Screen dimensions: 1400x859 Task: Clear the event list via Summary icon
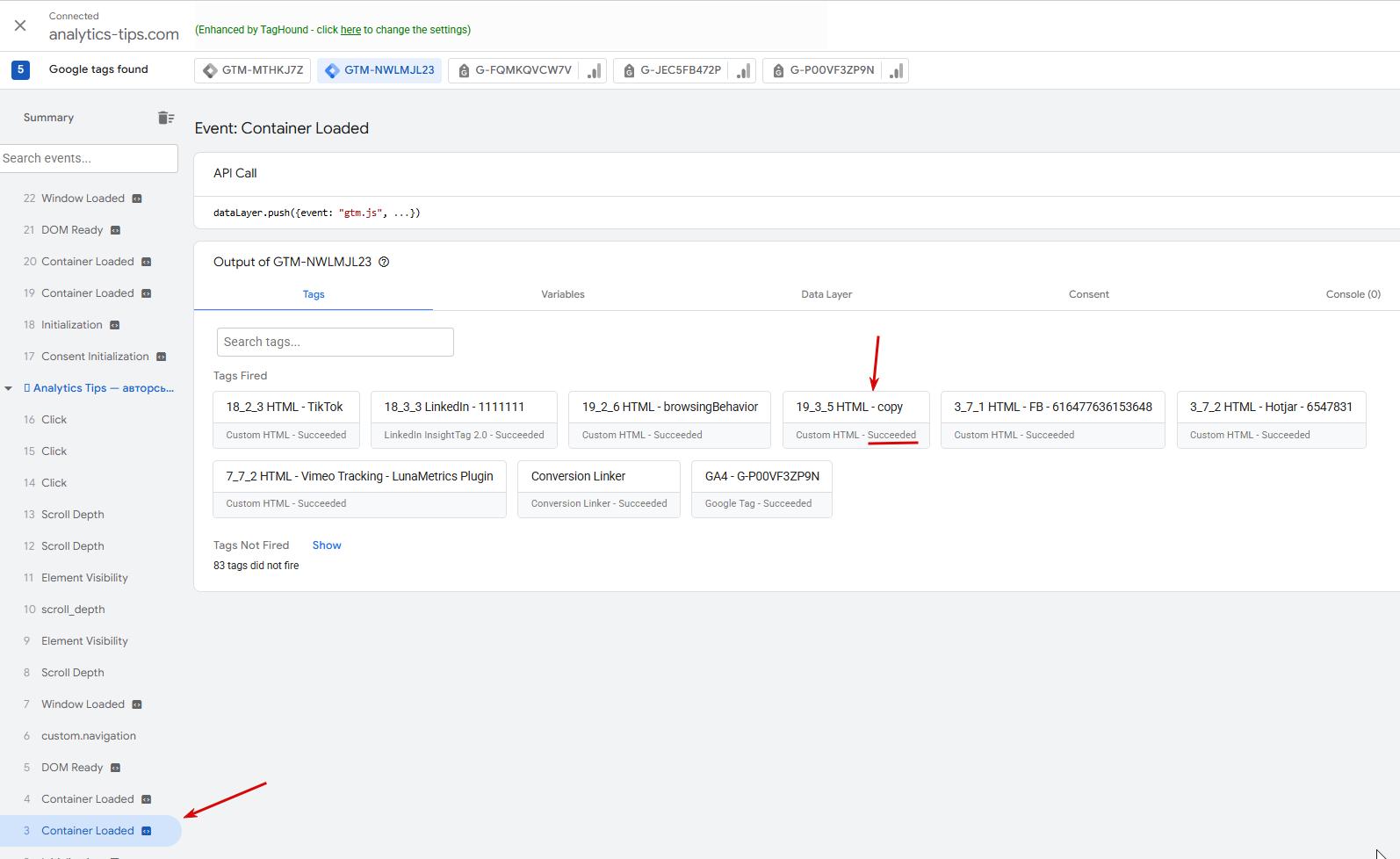pos(166,118)
